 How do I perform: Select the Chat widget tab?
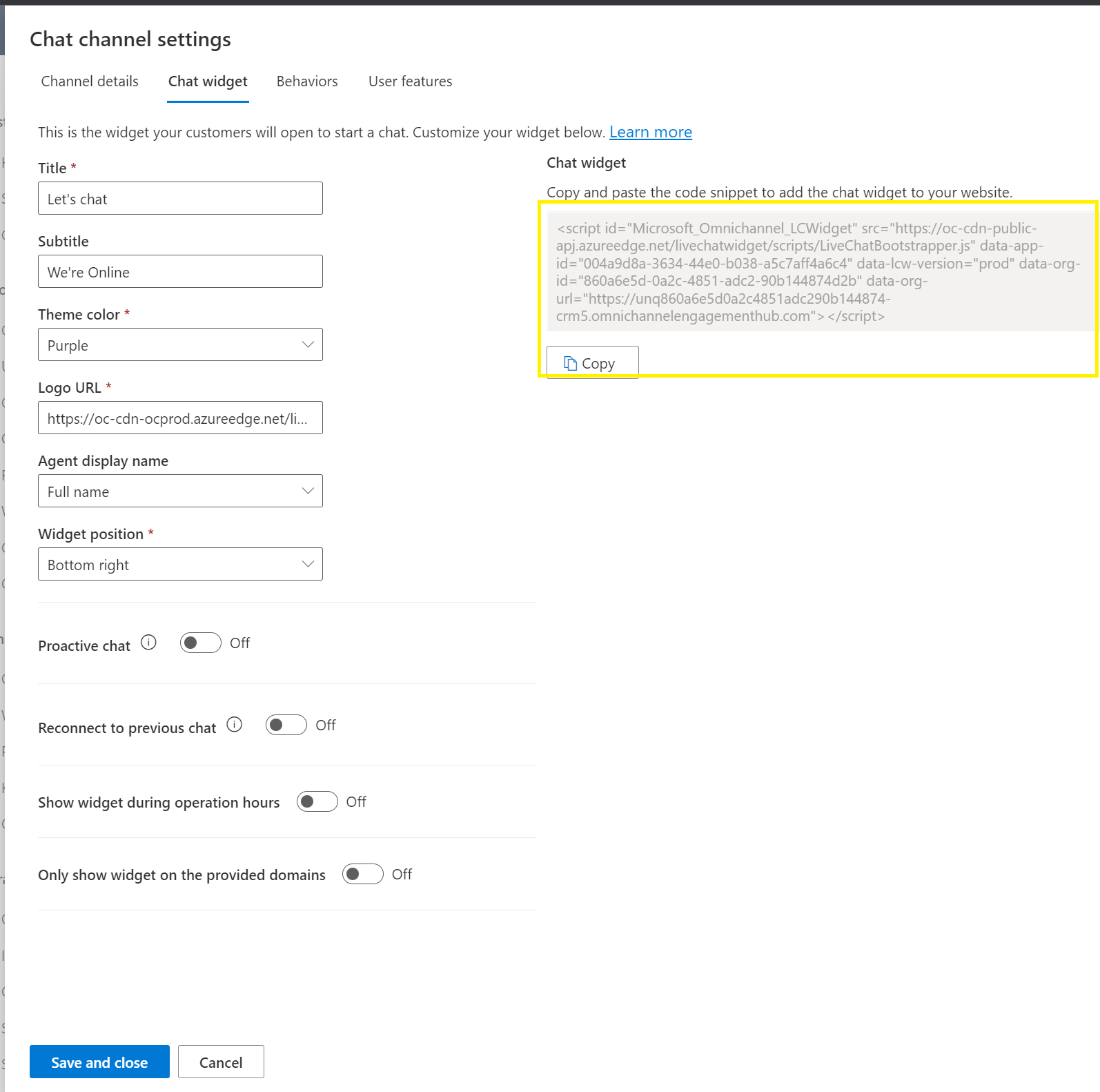tap(208, 81)
